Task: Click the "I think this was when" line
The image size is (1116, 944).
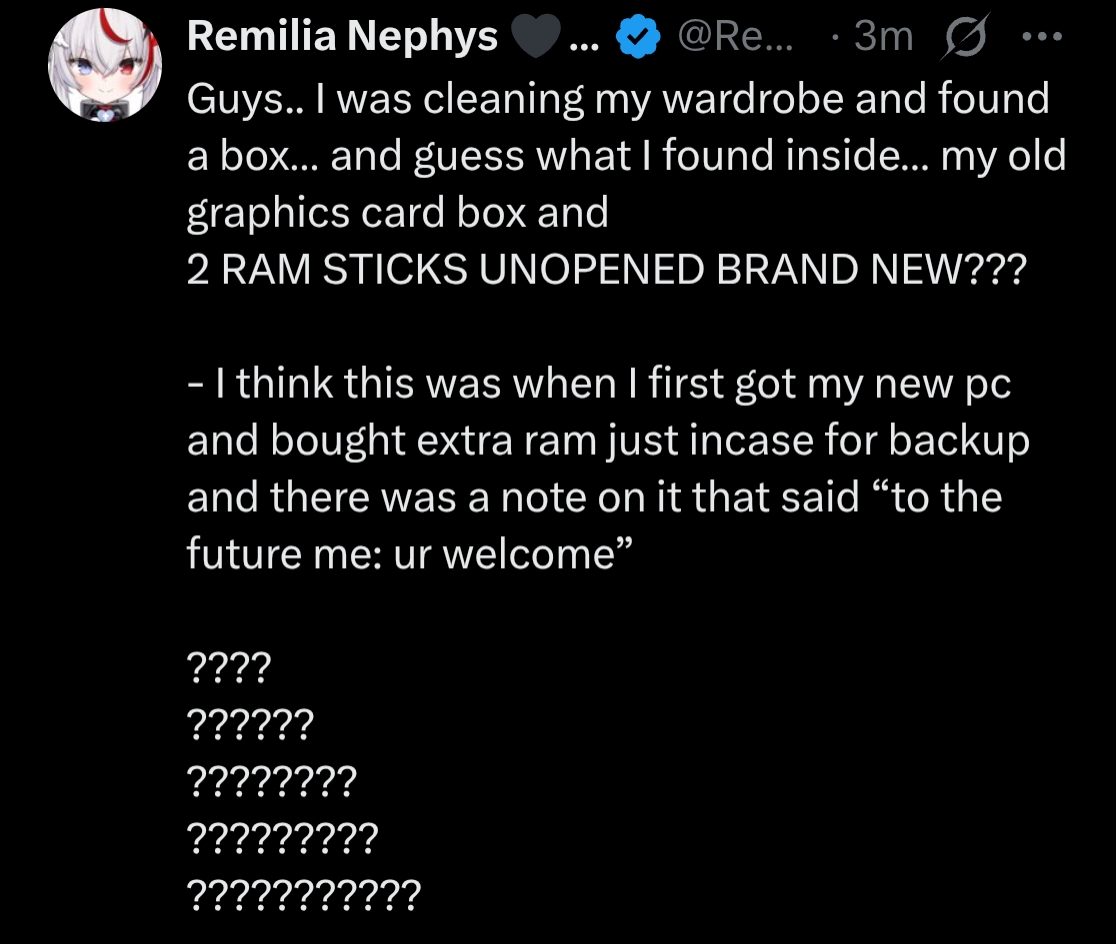Action: 598,384
